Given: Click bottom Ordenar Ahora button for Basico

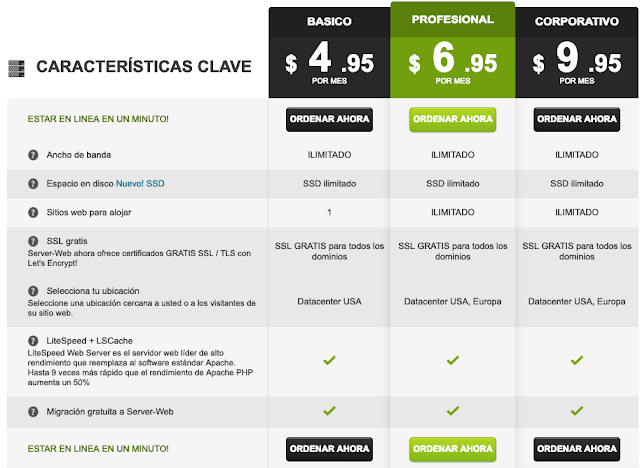Looking at the screenshot, I should pos(329,449).
